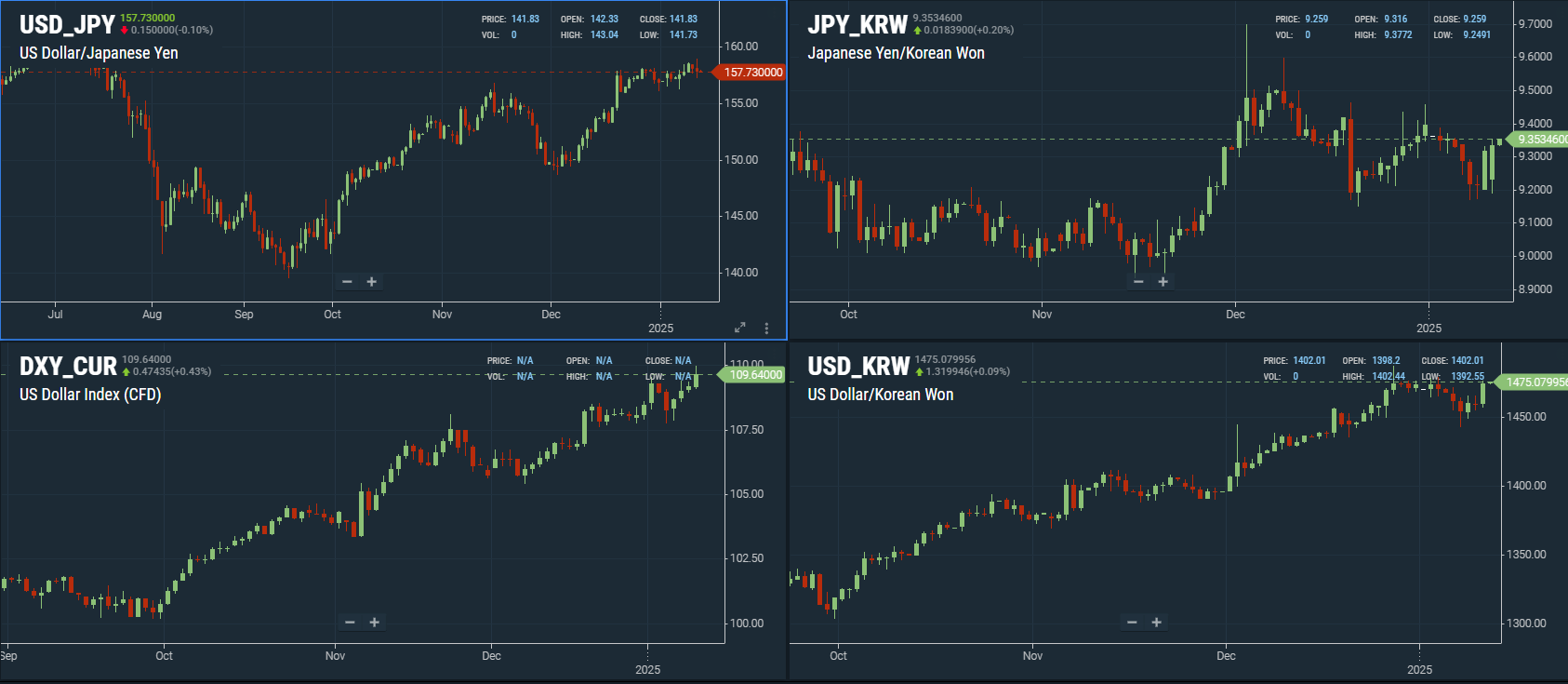This screenshot has width=1568, height=684.
Task: Click 'US Dollar Index (CFD)' description
Action: click(90, 395)
